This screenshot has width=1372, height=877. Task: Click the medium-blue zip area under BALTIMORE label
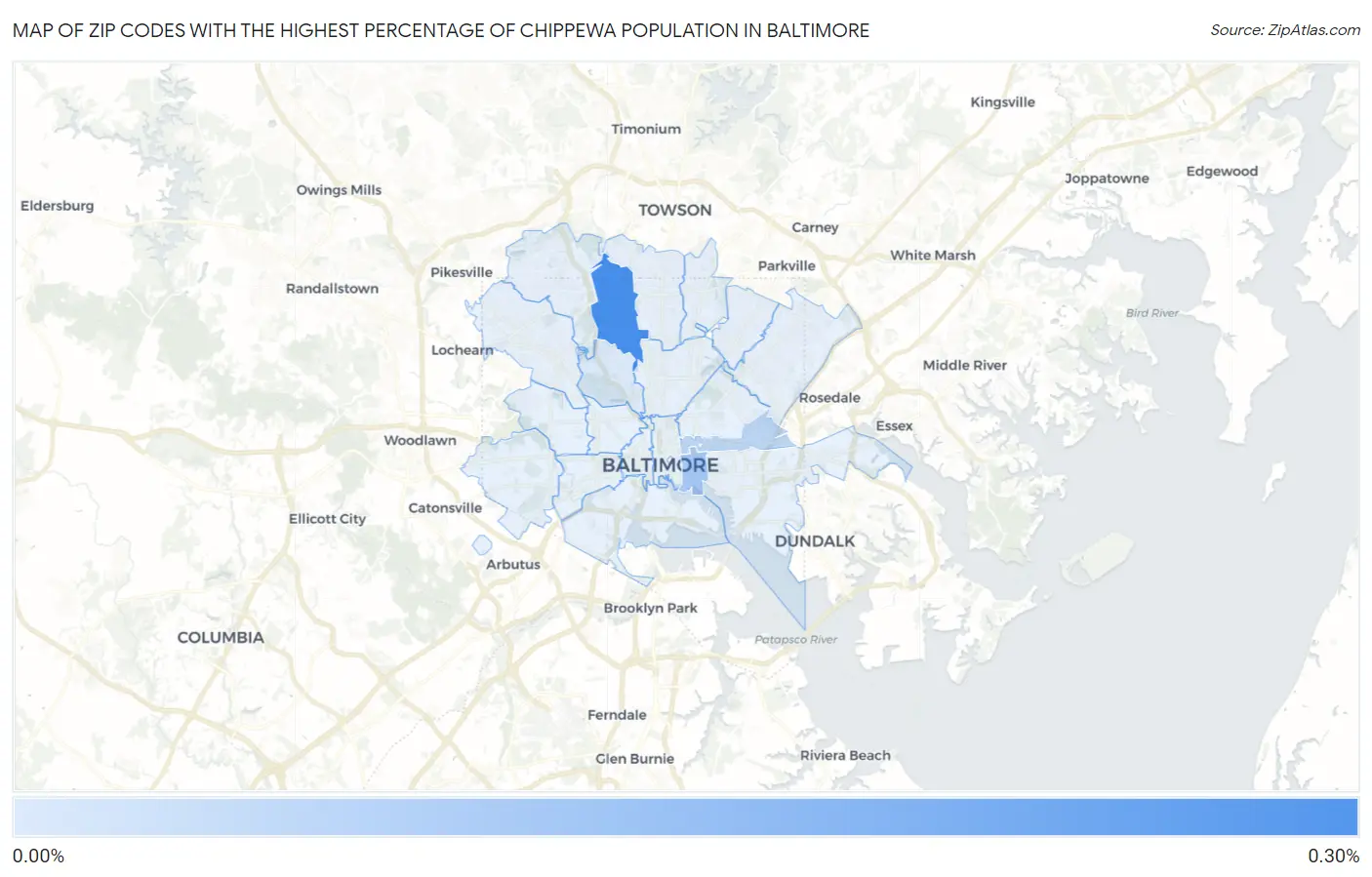(694, 472)
